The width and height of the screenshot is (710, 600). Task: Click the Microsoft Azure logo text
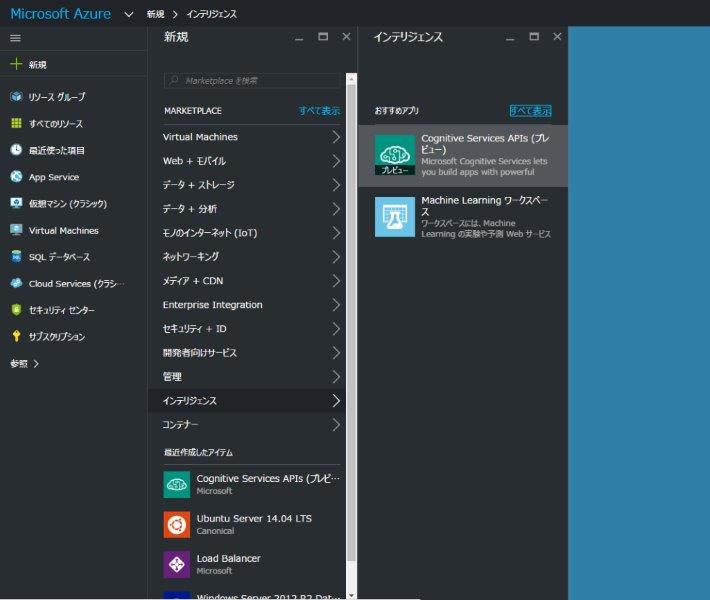pos(61,14)
